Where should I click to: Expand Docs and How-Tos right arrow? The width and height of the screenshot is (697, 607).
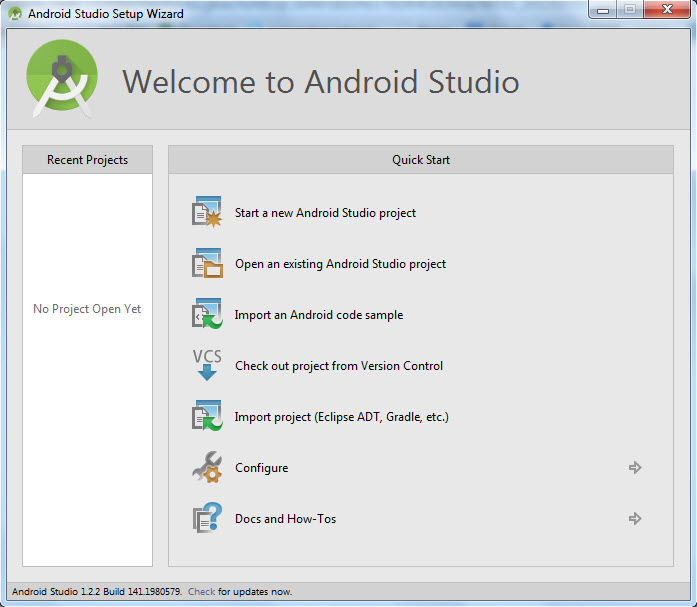[x=635, y=518]
